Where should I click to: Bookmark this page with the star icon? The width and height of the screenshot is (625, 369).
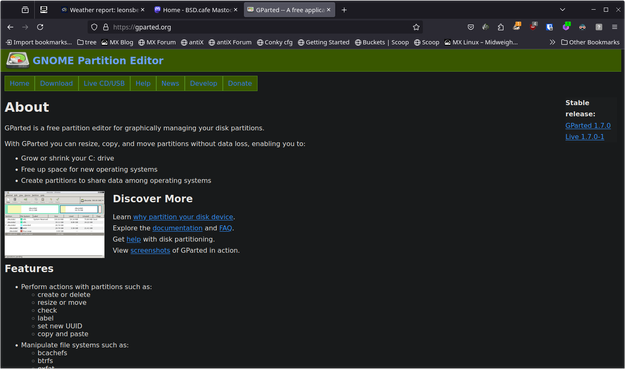416,27
